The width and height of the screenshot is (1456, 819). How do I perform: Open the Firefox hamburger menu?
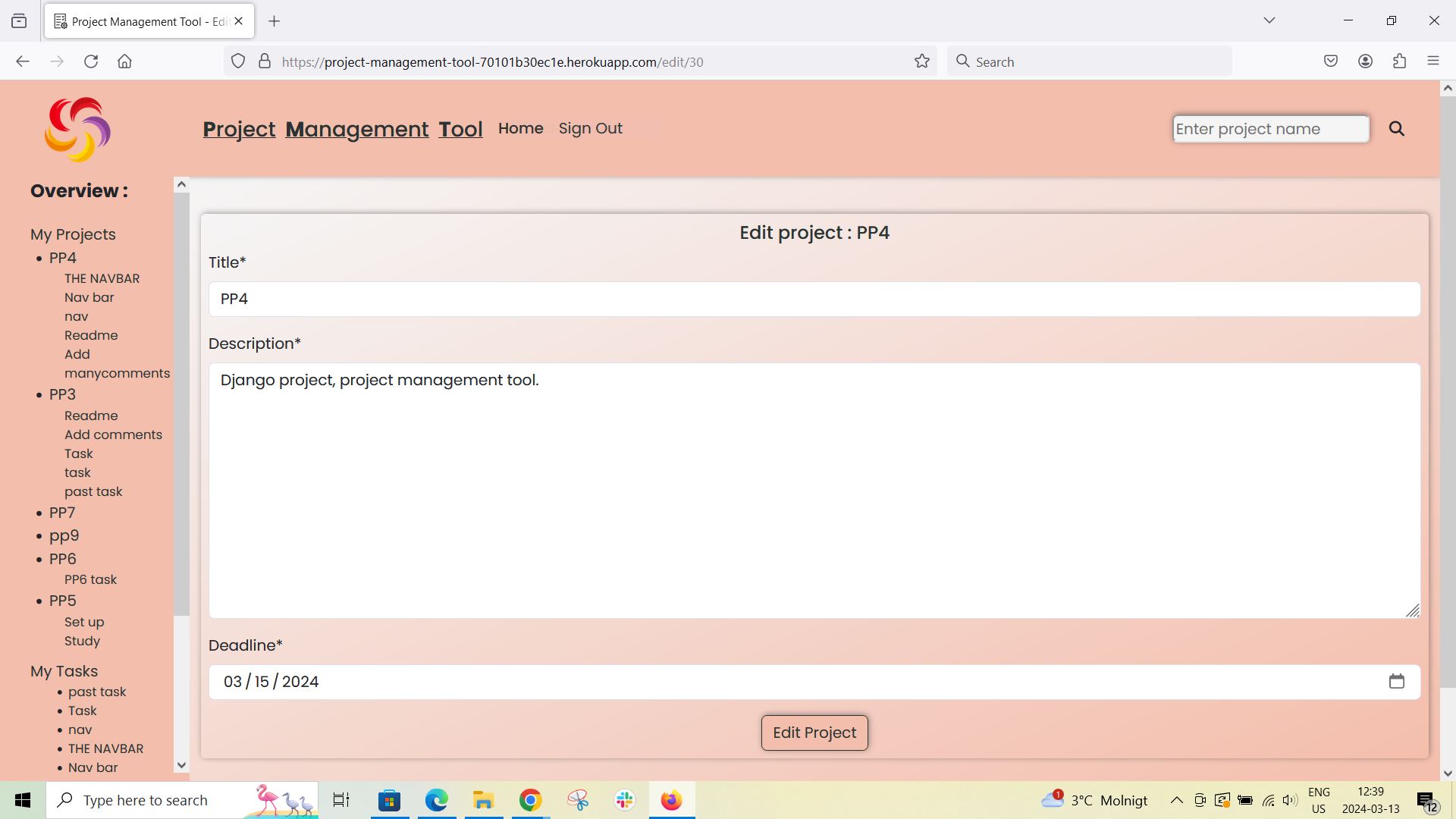pyautogui.click(x=1434, y=61)
